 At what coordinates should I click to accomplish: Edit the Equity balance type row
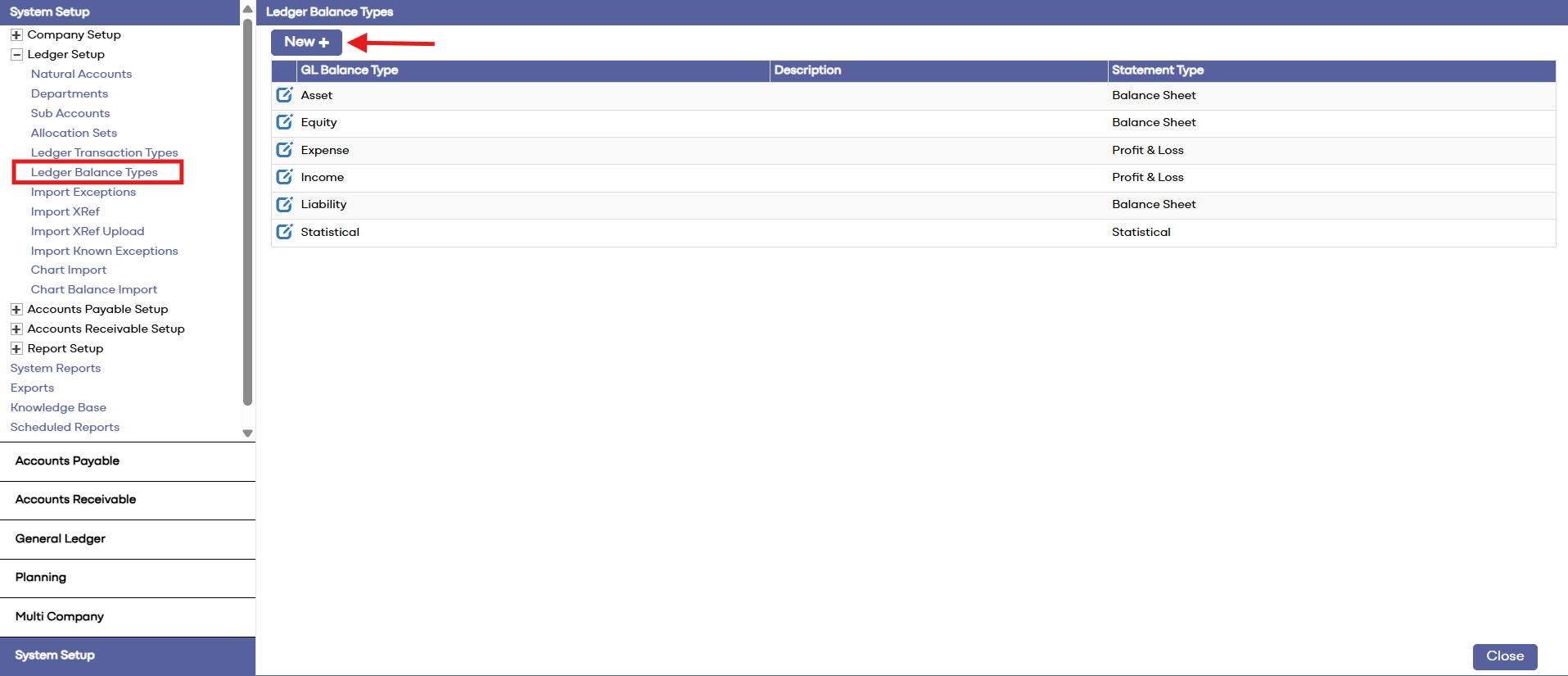coord(284,122)
